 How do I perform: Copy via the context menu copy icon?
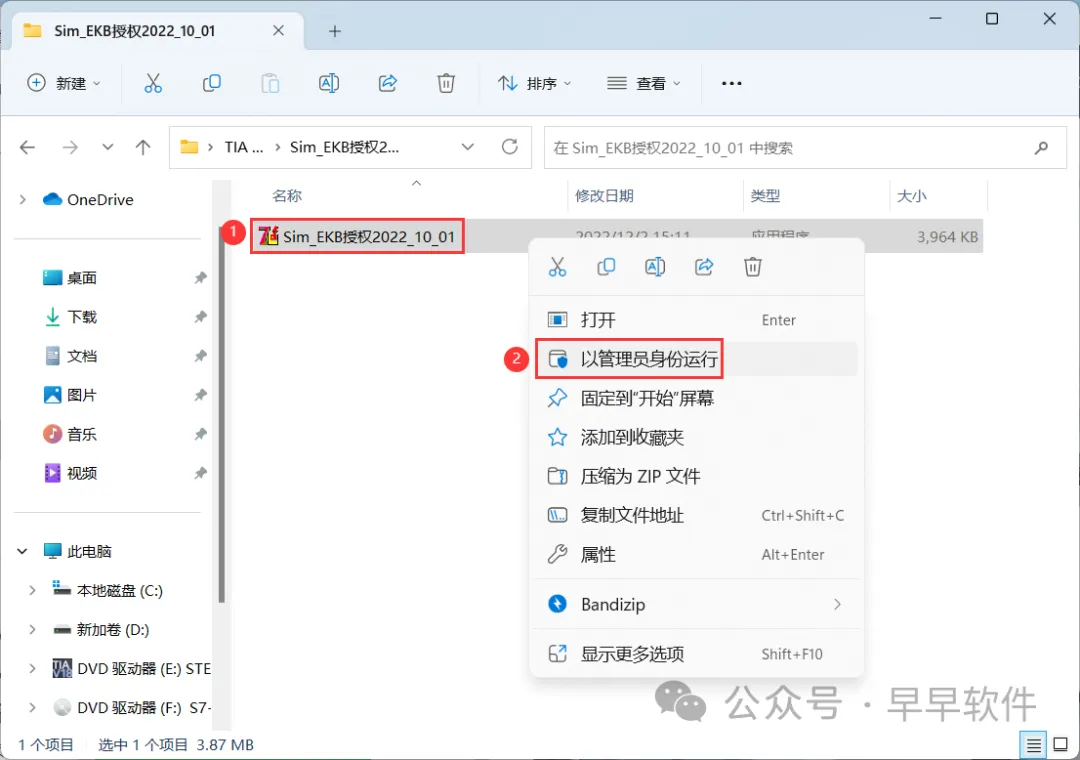point(606,267)
